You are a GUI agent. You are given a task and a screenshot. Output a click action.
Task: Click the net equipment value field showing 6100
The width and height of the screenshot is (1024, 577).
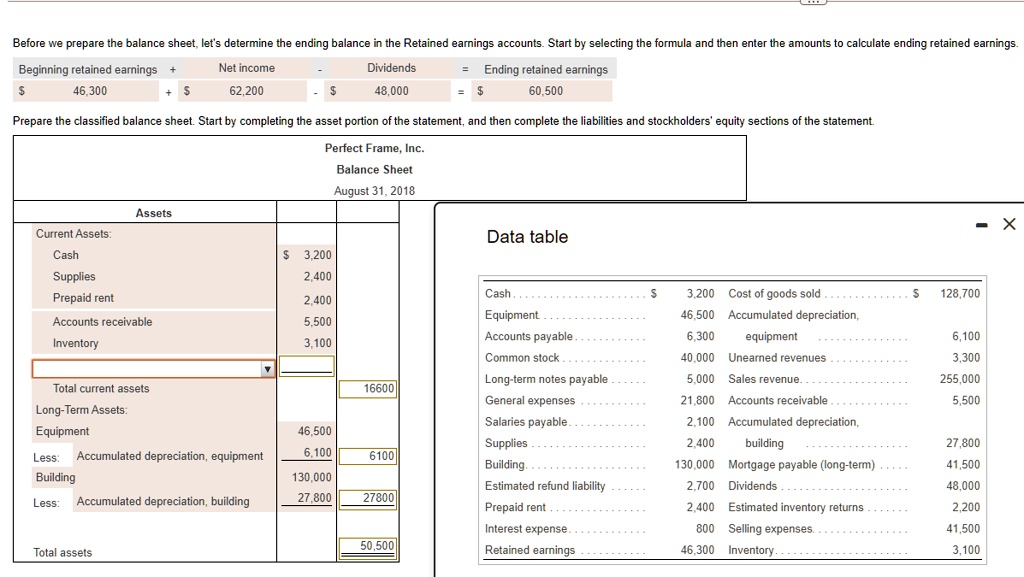(368, 455)
